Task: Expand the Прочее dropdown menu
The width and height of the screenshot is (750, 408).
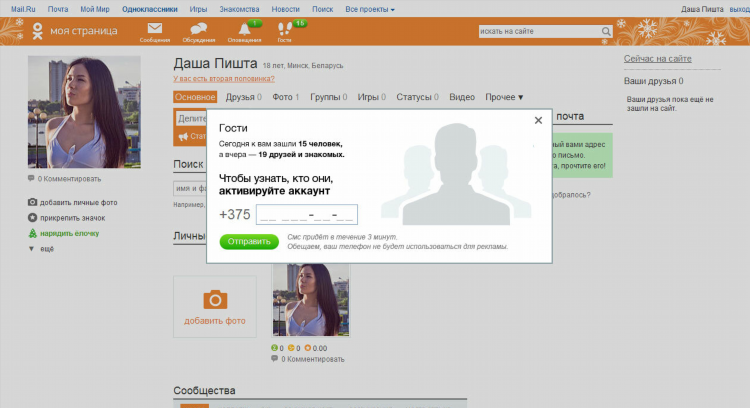Action: click(x=504, y=97)
